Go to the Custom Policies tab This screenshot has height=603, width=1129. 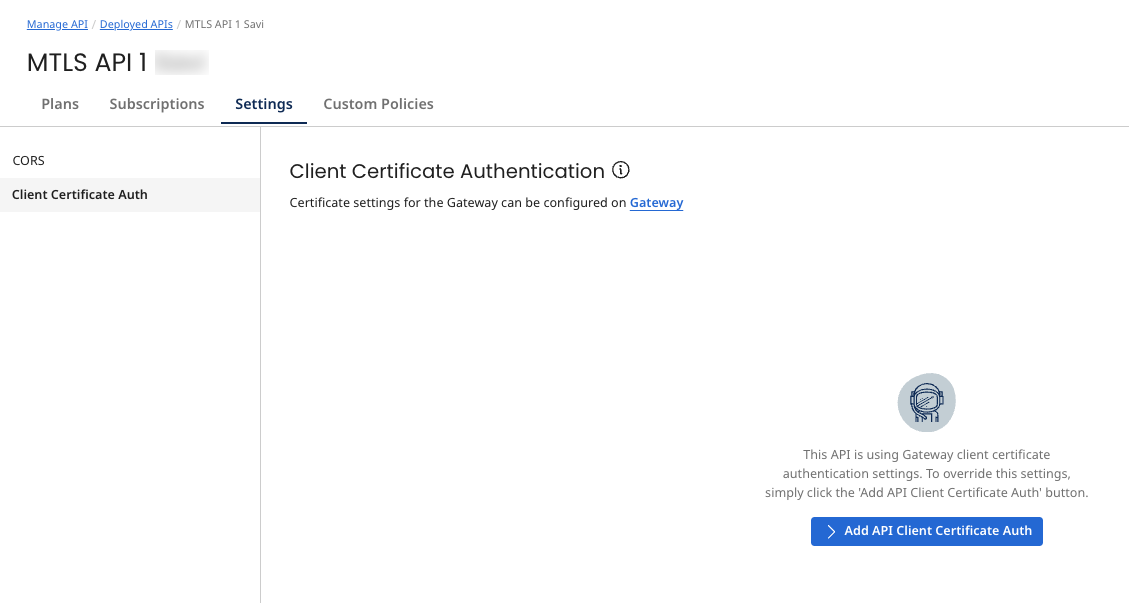[x=378, y=104]
